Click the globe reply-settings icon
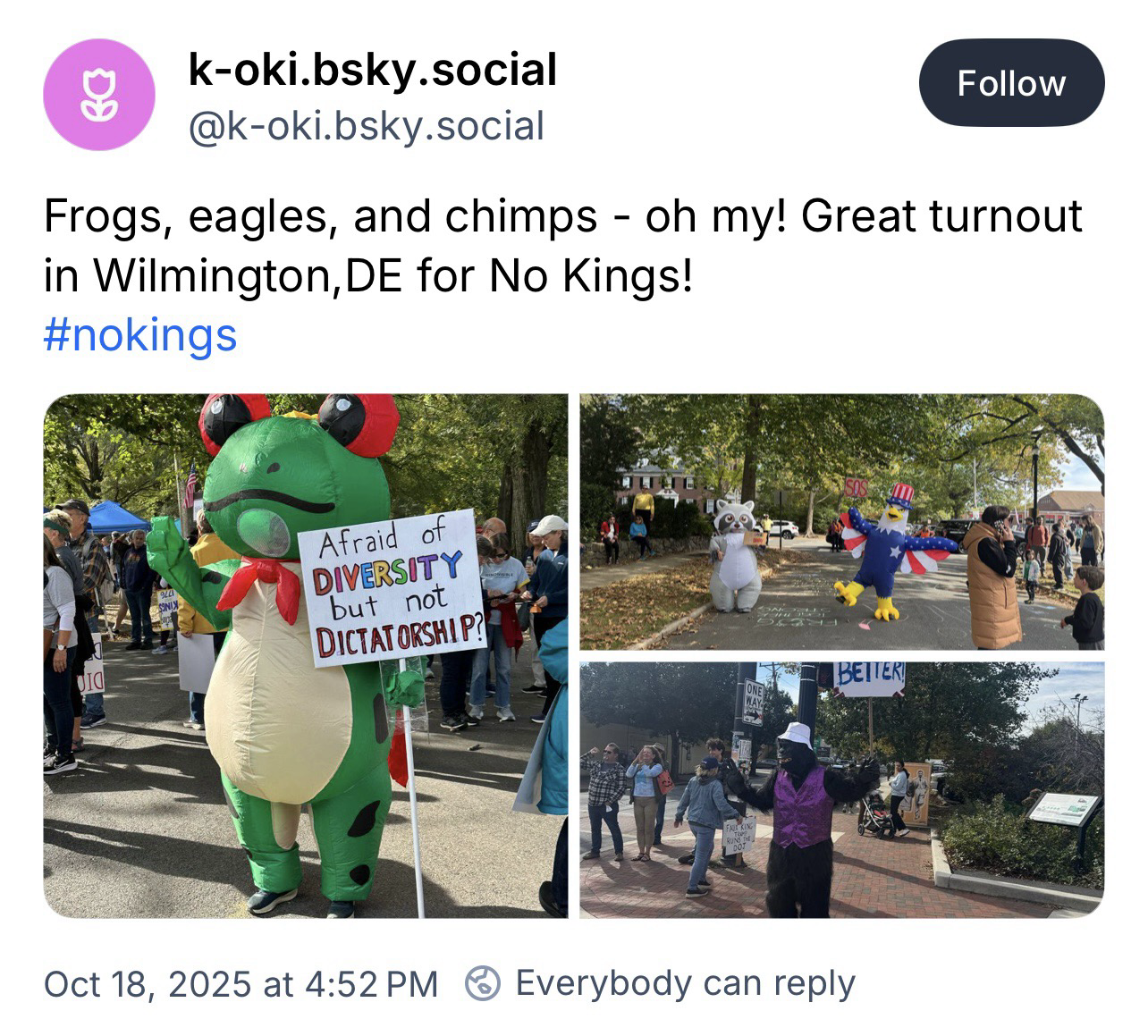1148x1036 pixels. [x=483, y=984]
